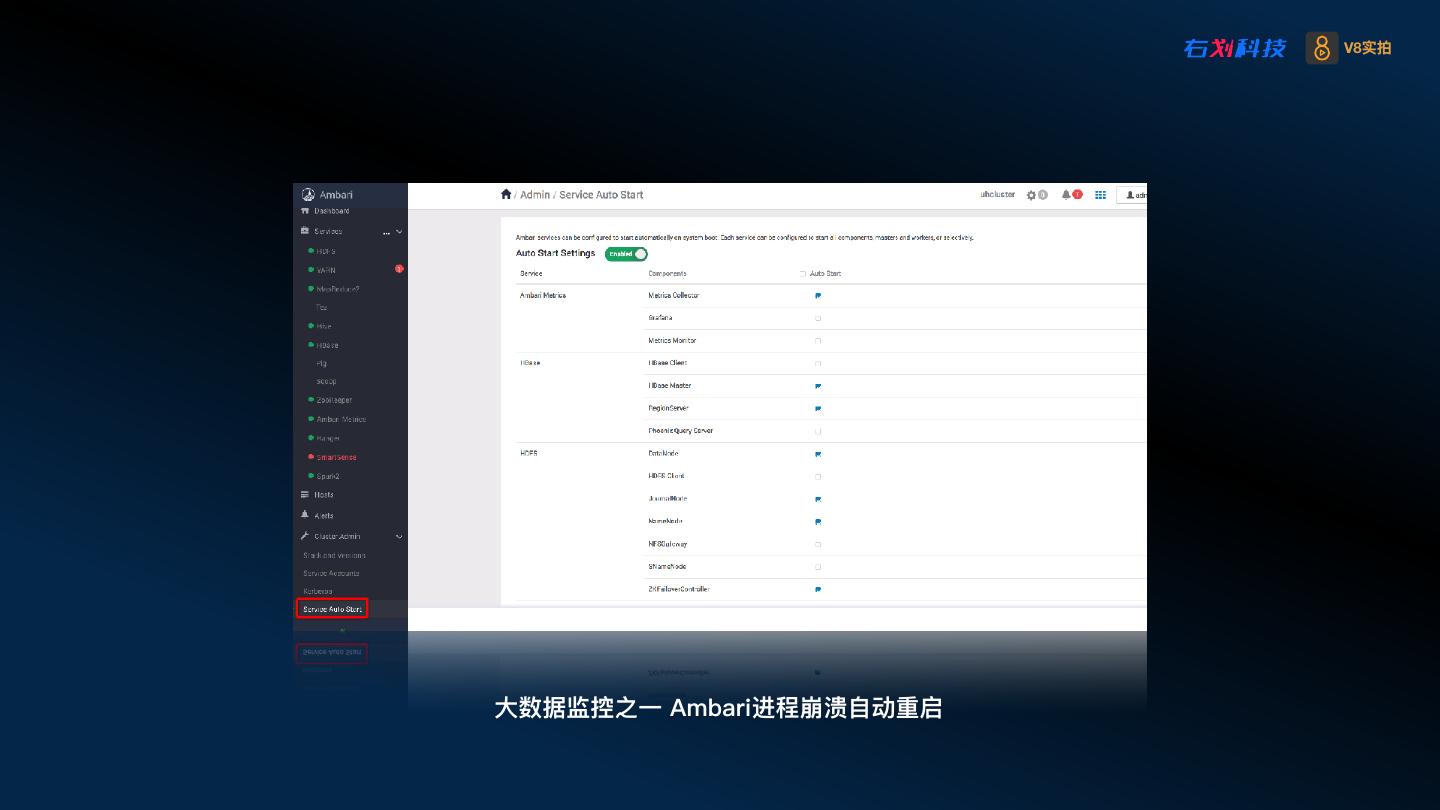Select Service Auto Start in sidebar
Screen dimensions: 1440x810
coord(332,609)
